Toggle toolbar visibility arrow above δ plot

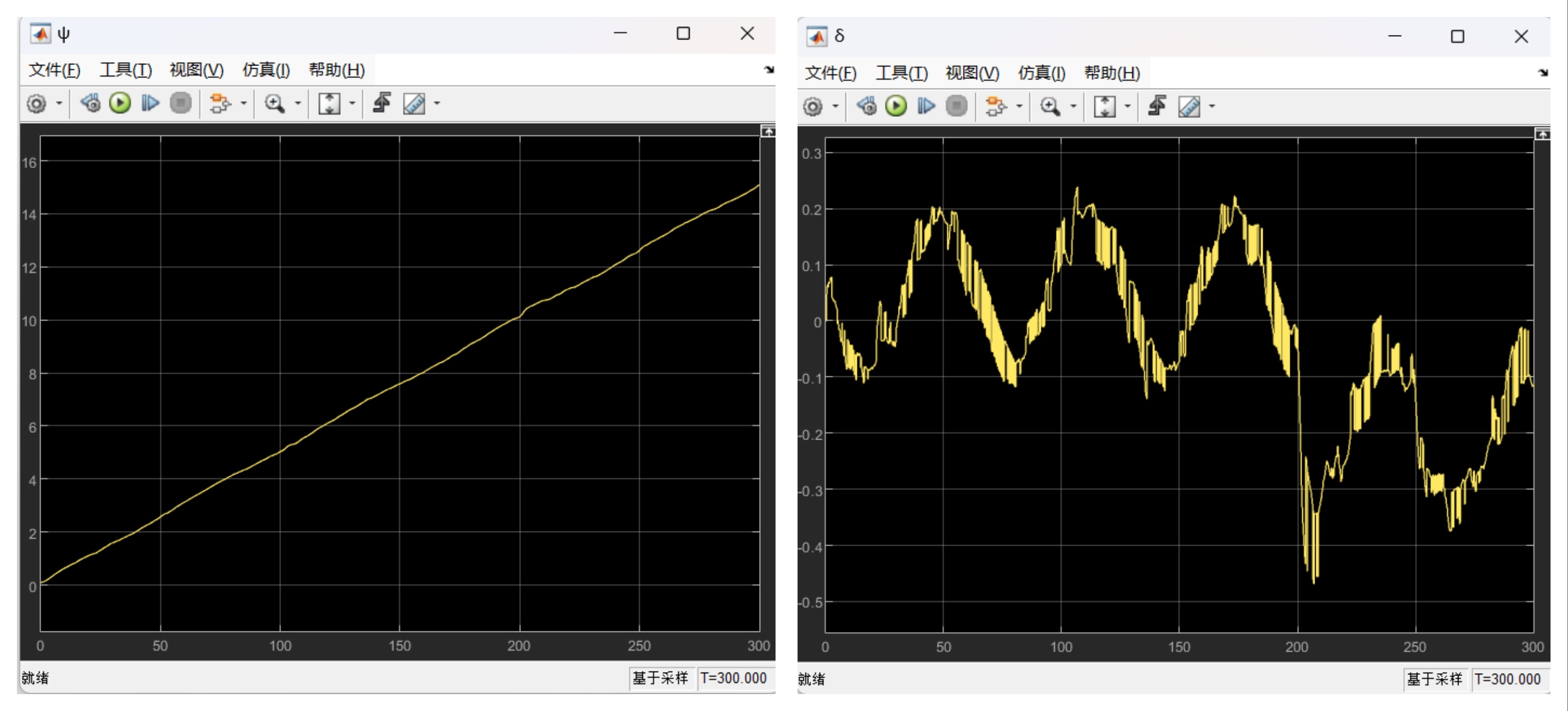(1543, 133)
